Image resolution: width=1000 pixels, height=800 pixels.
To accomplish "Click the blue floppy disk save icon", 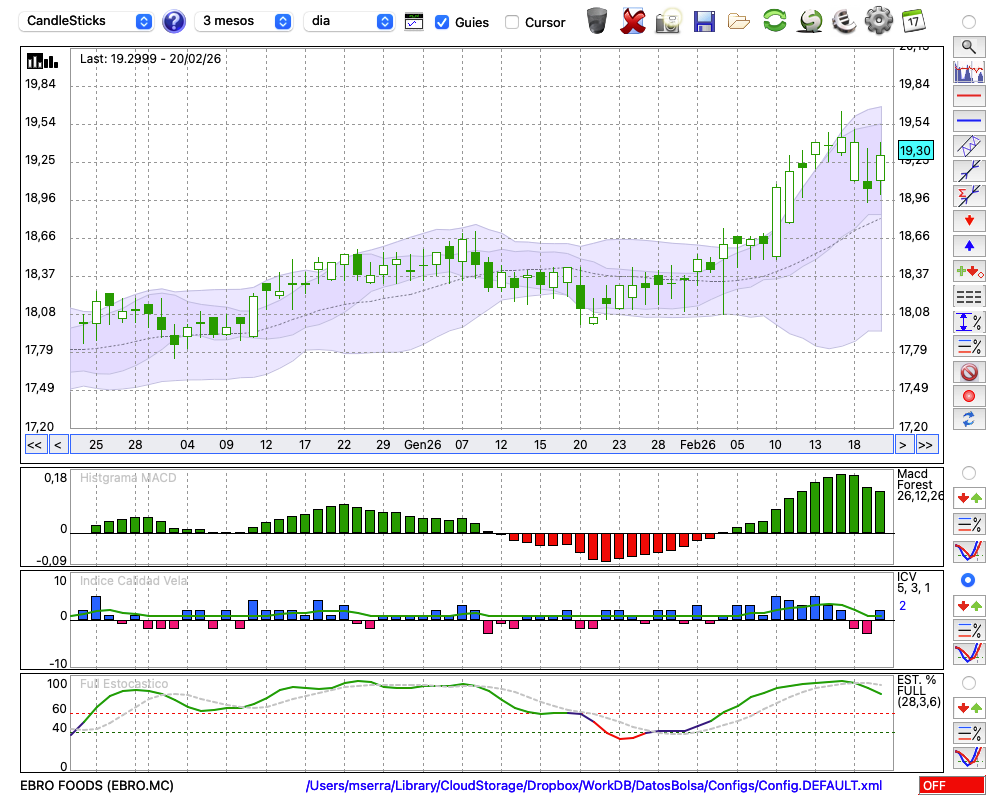I will tap(704, 20).
